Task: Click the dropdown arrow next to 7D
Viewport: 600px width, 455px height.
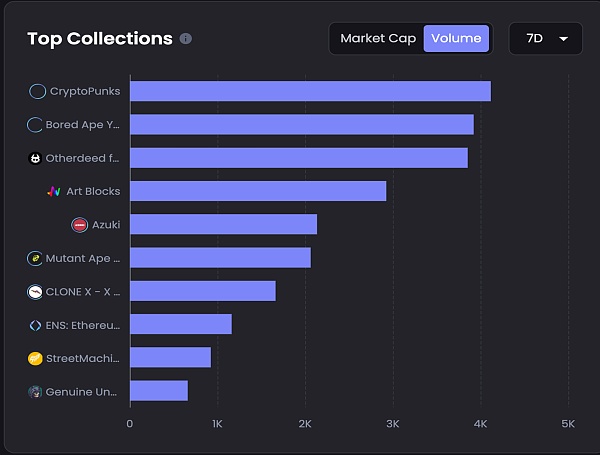Action: click(564, 39)
